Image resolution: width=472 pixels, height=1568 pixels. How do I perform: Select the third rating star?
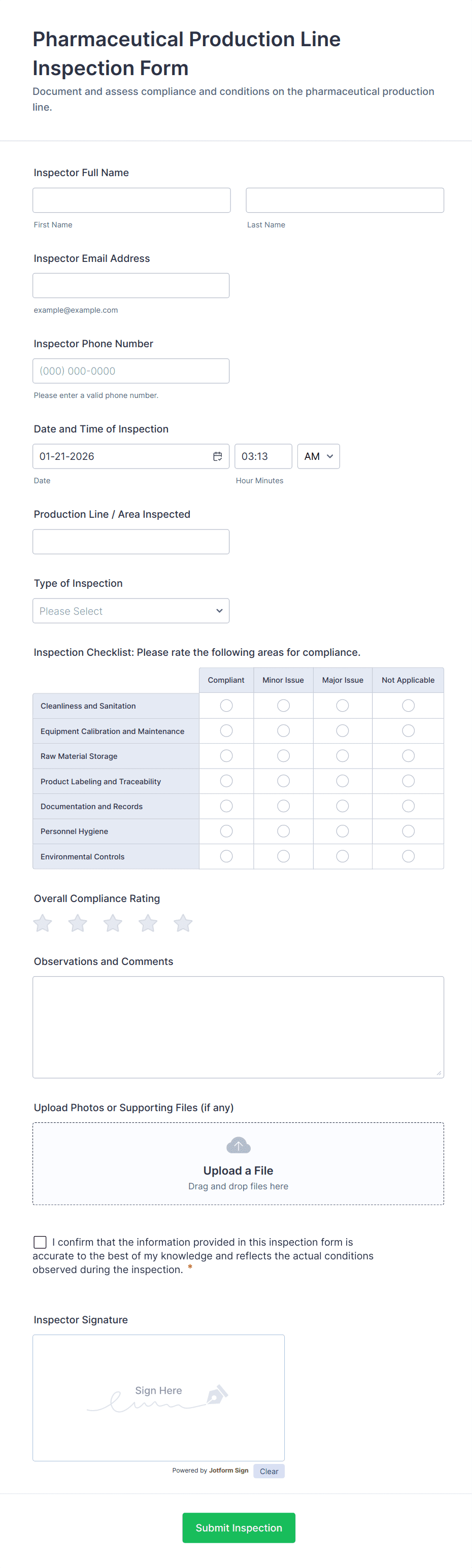coord(113,923)
